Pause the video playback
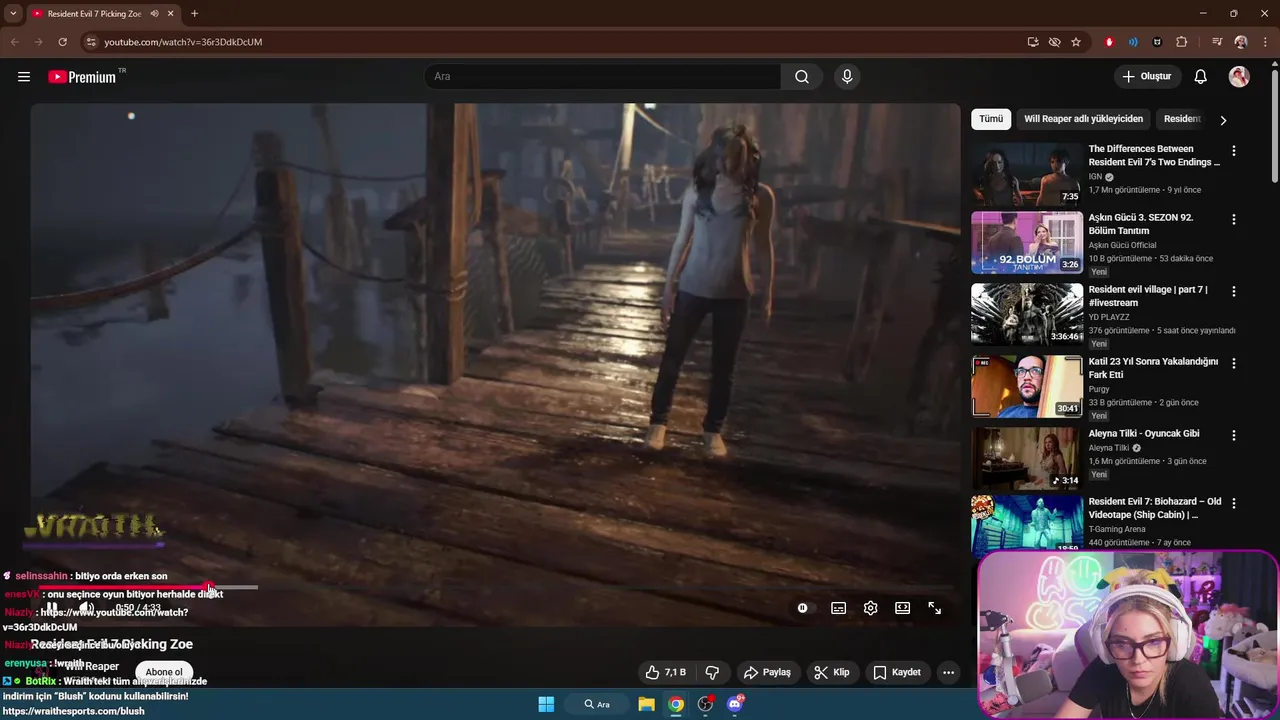1280x720 pixels. (52, 608)
